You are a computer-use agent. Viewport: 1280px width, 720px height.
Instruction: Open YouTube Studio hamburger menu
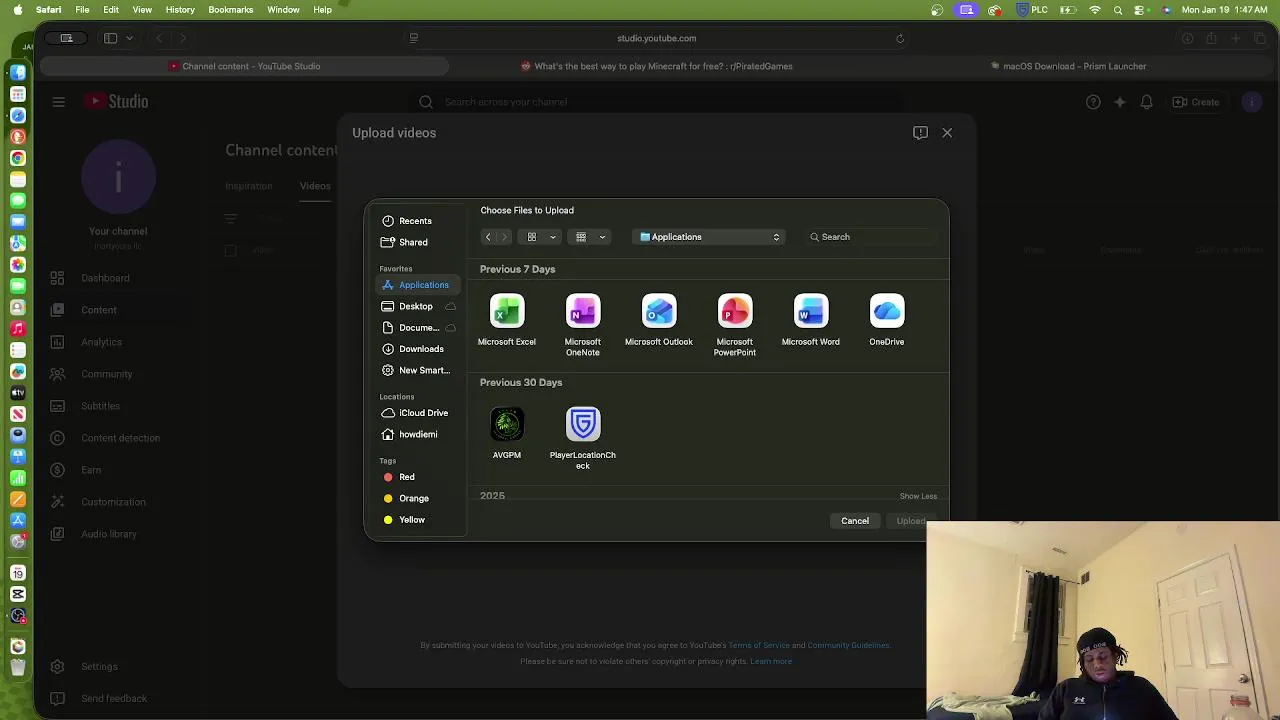[58, 102]
